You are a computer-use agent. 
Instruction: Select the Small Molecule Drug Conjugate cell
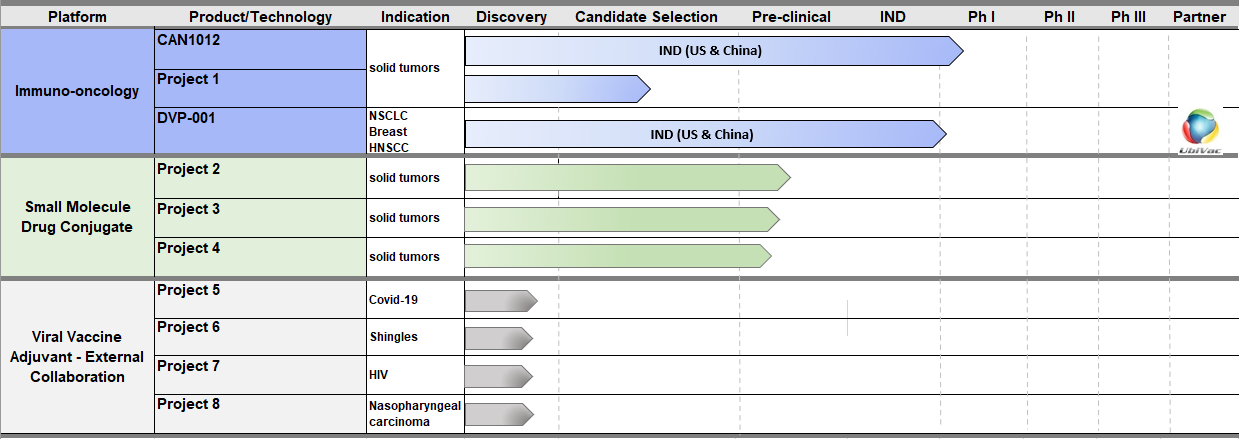[x=77, y=217]
